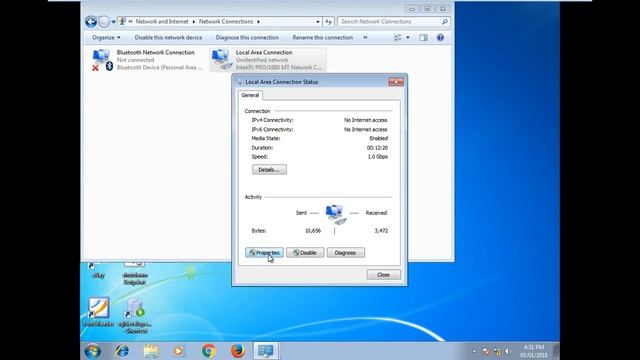Select the Local Area Connection item
Image resolution: width=640 pixels, height=360 pixels.
click(268, 60)
